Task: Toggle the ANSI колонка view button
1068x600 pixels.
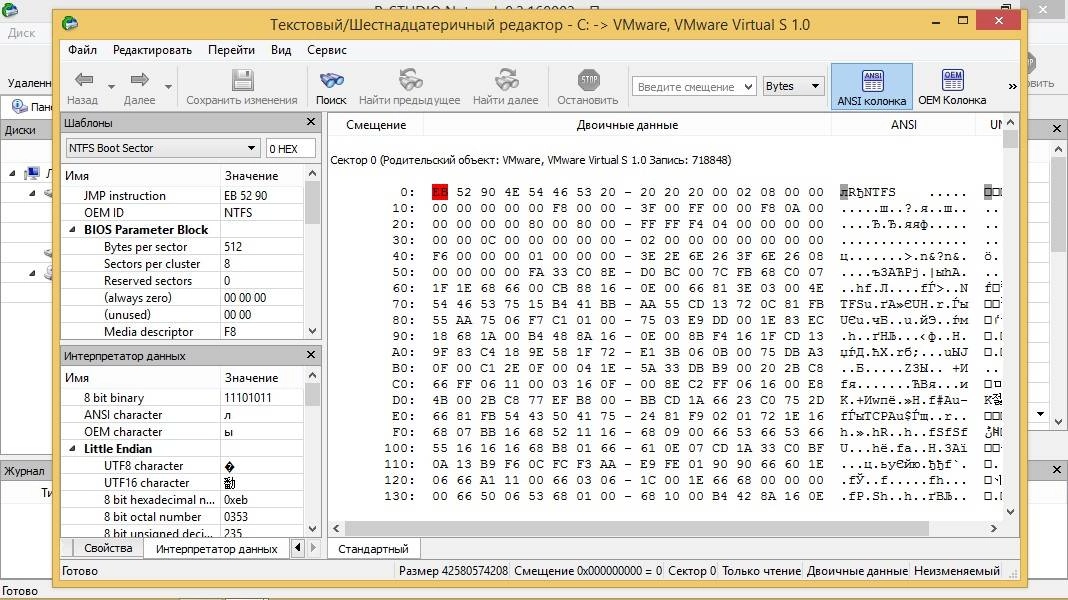Action: [x=872, y=86]
